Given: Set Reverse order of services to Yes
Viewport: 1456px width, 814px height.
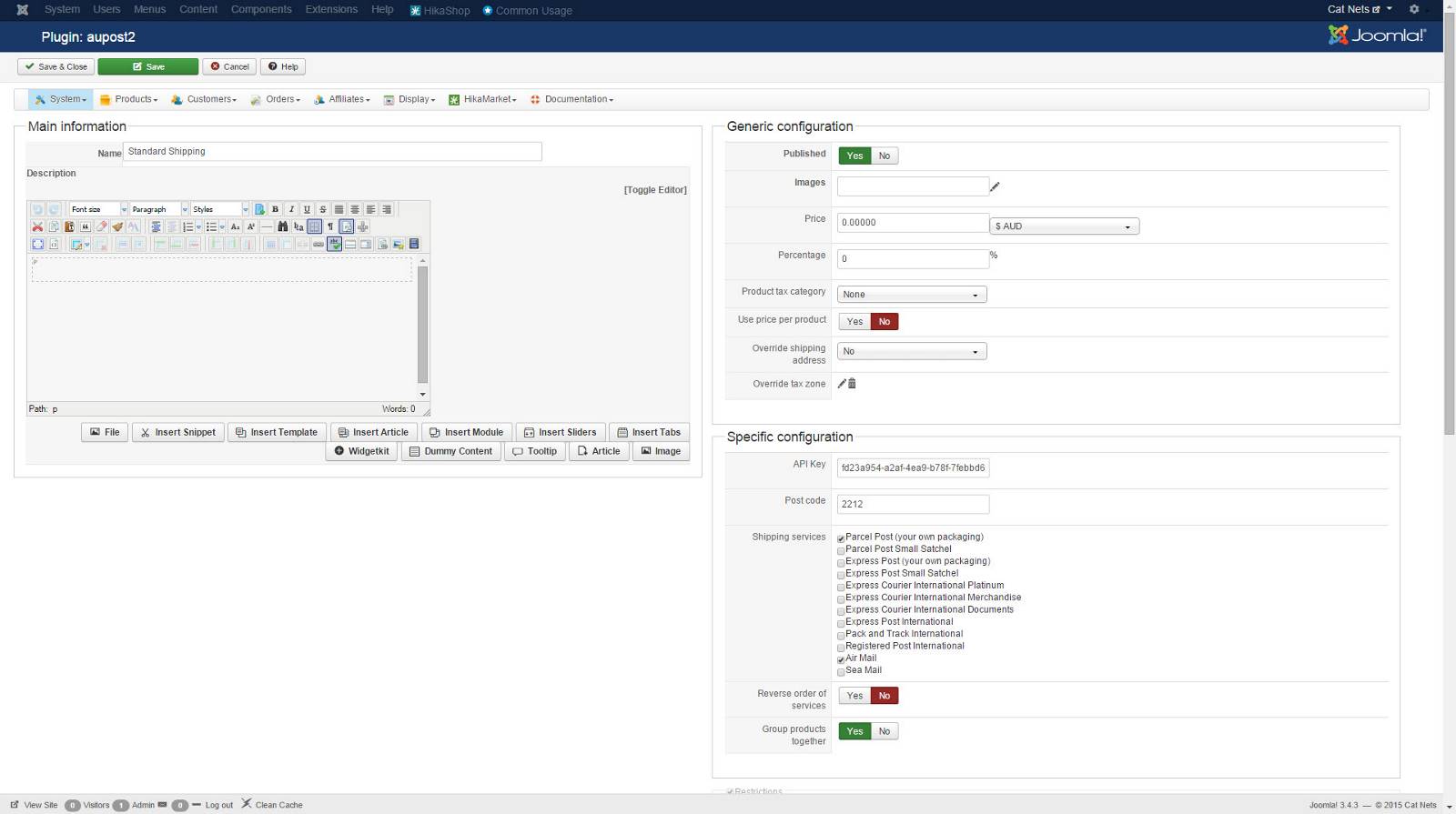Looking at the screenshot, I should (854, 696).
